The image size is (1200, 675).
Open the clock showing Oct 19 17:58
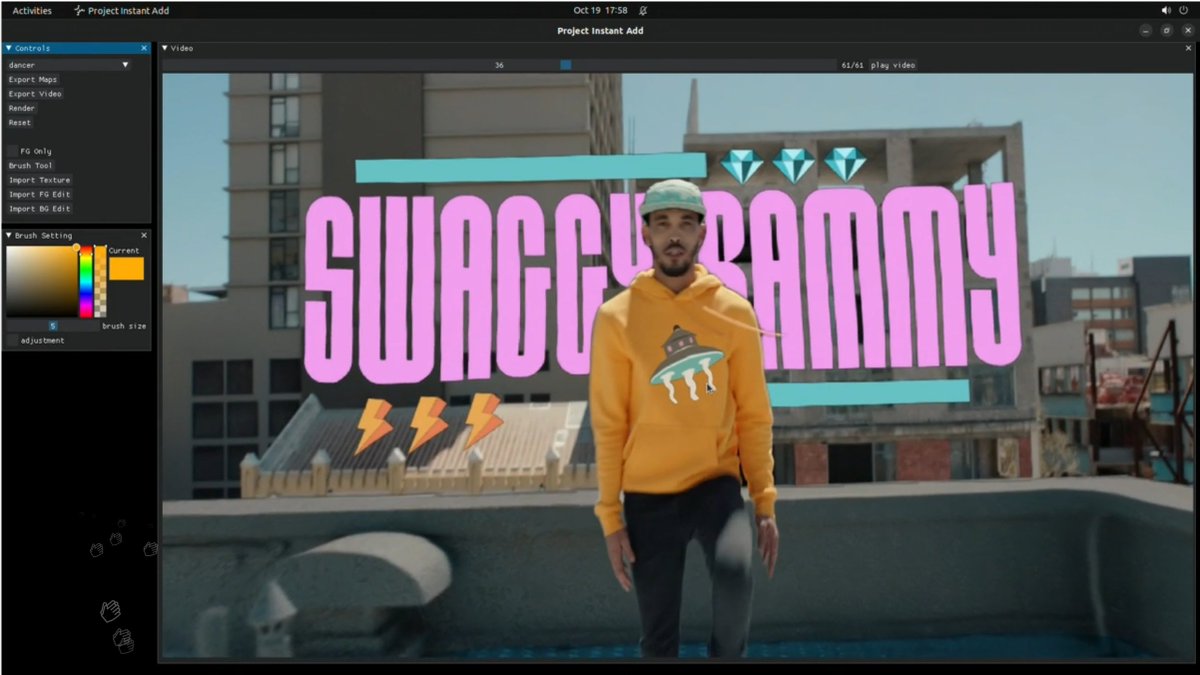(600, 10)
